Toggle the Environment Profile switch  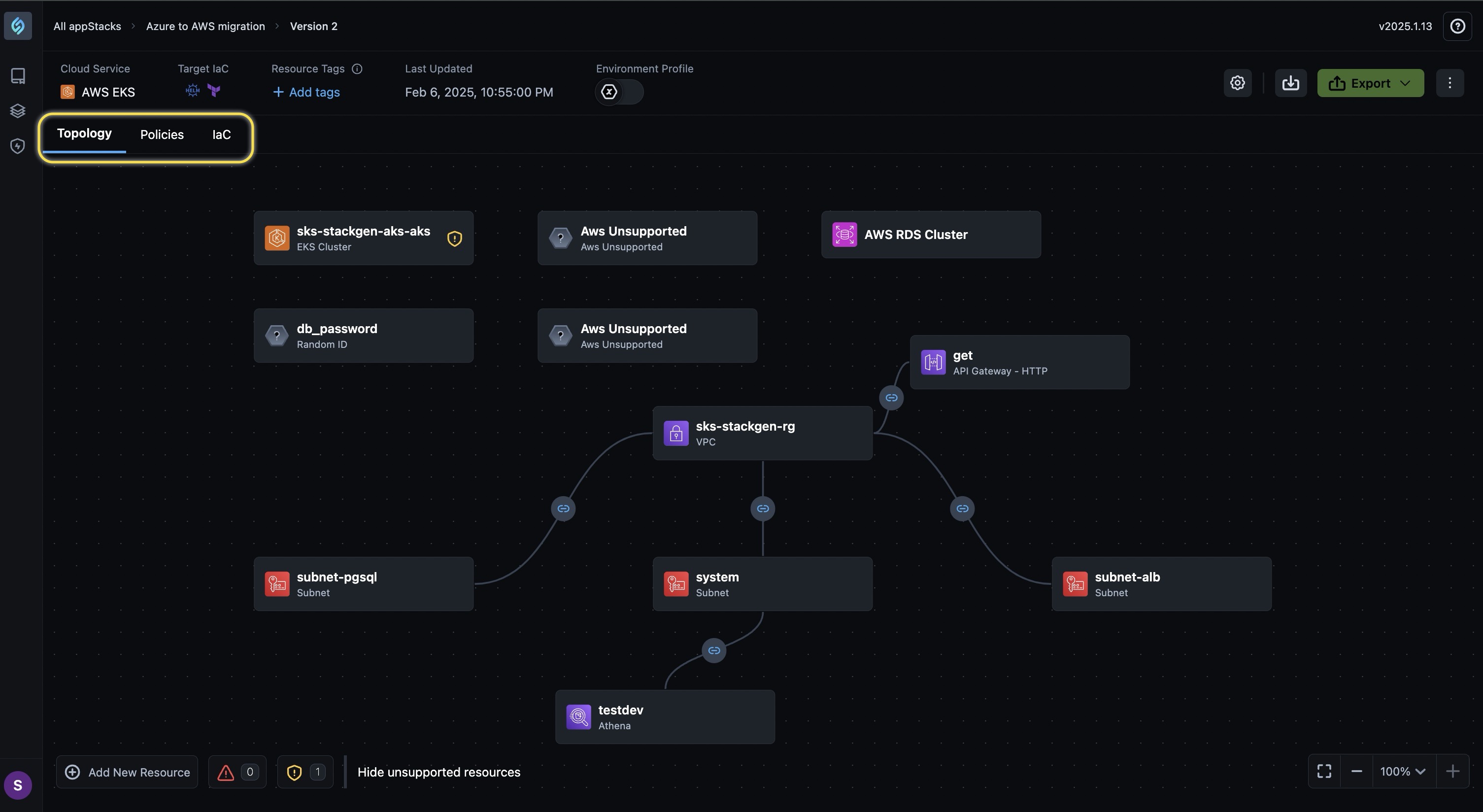pos(619,92)
